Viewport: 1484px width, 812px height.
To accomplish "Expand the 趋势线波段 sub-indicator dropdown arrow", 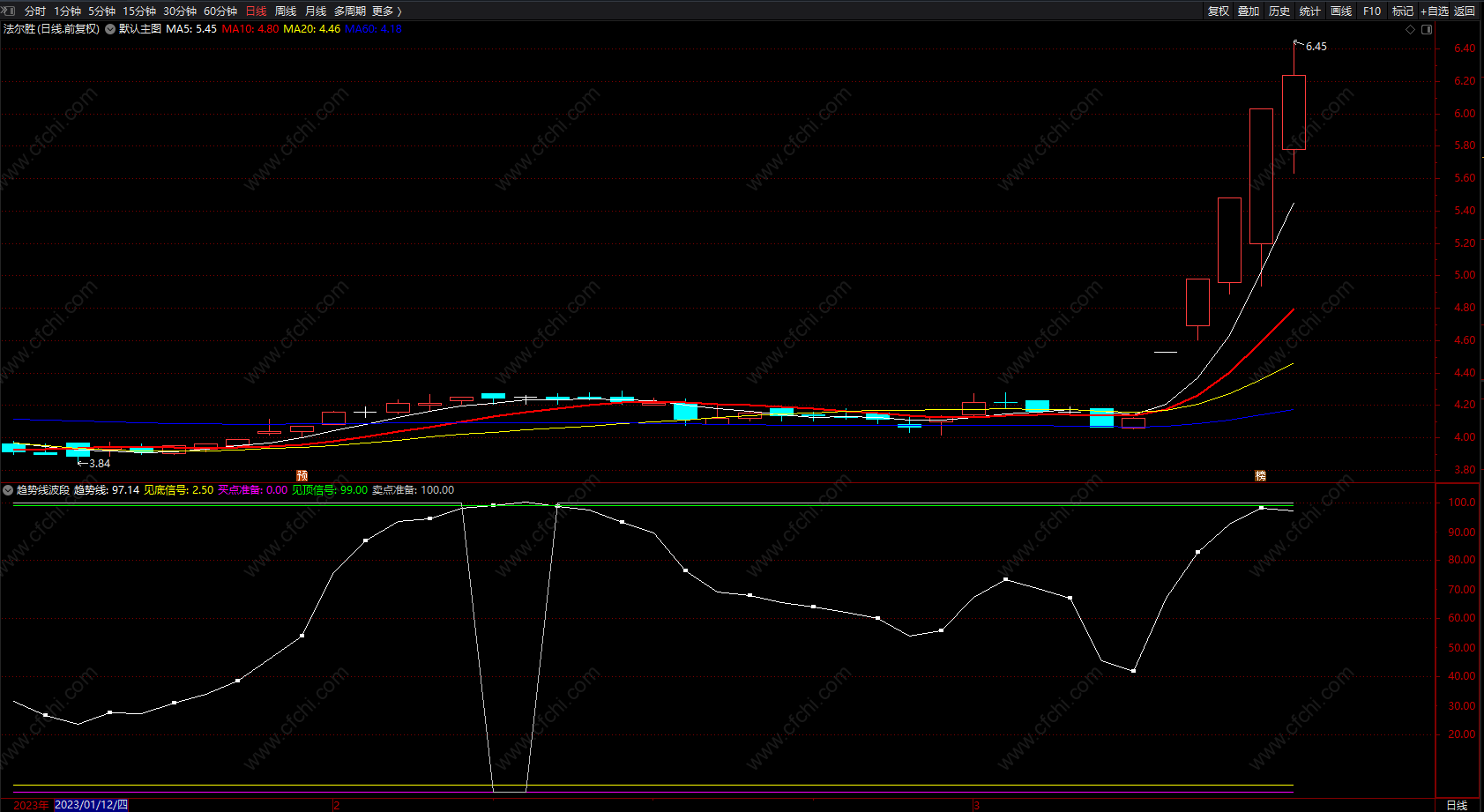I will click(8, 490).
